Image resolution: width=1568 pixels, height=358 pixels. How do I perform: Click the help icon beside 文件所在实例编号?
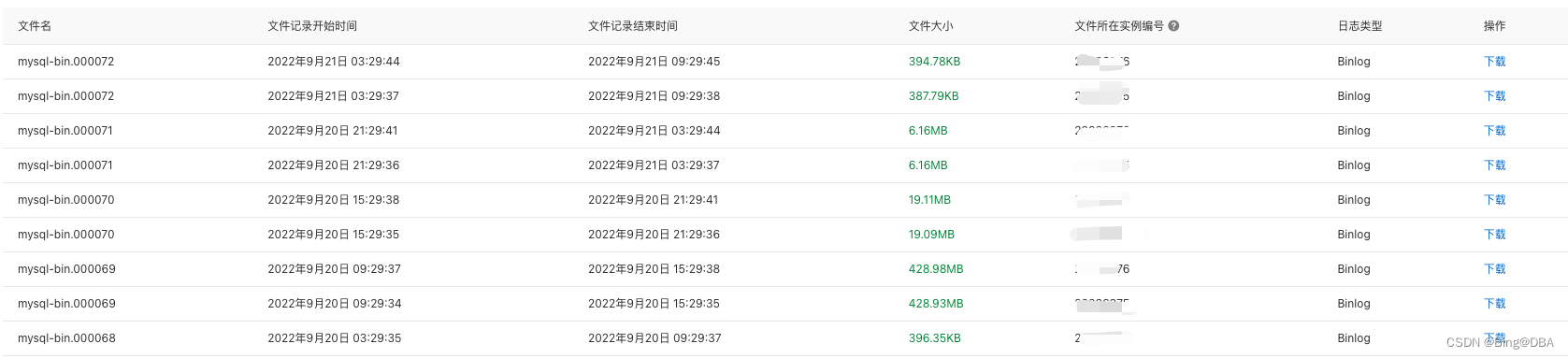click(x=1173, y=26)
